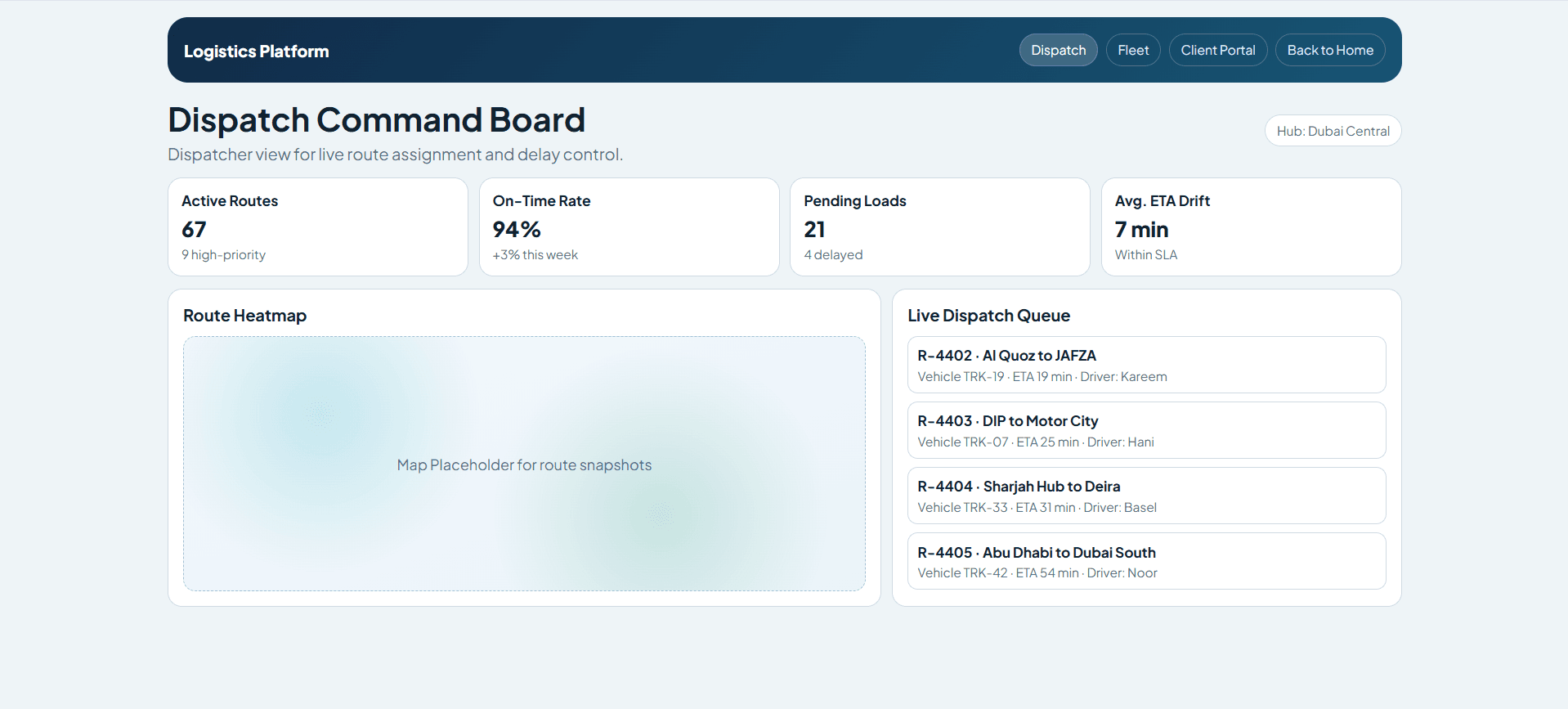
Task: Click the '4 delayed' text
Action: tap(833, 255)
